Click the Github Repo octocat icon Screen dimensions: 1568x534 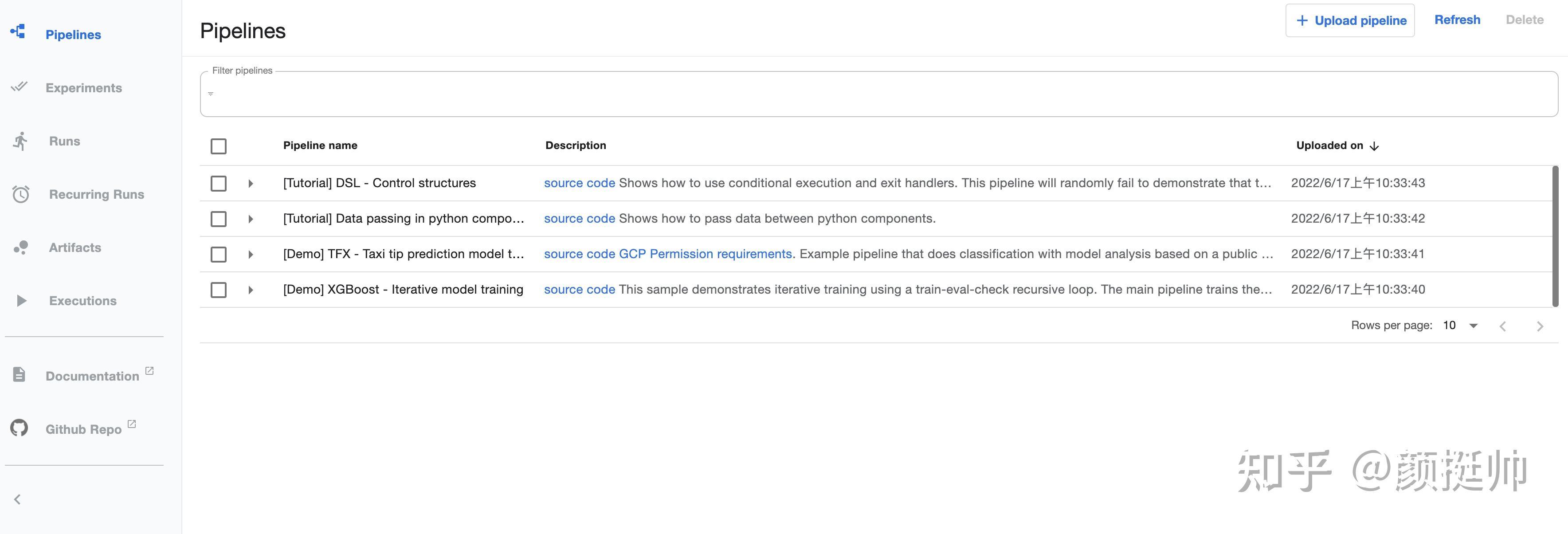19,428
